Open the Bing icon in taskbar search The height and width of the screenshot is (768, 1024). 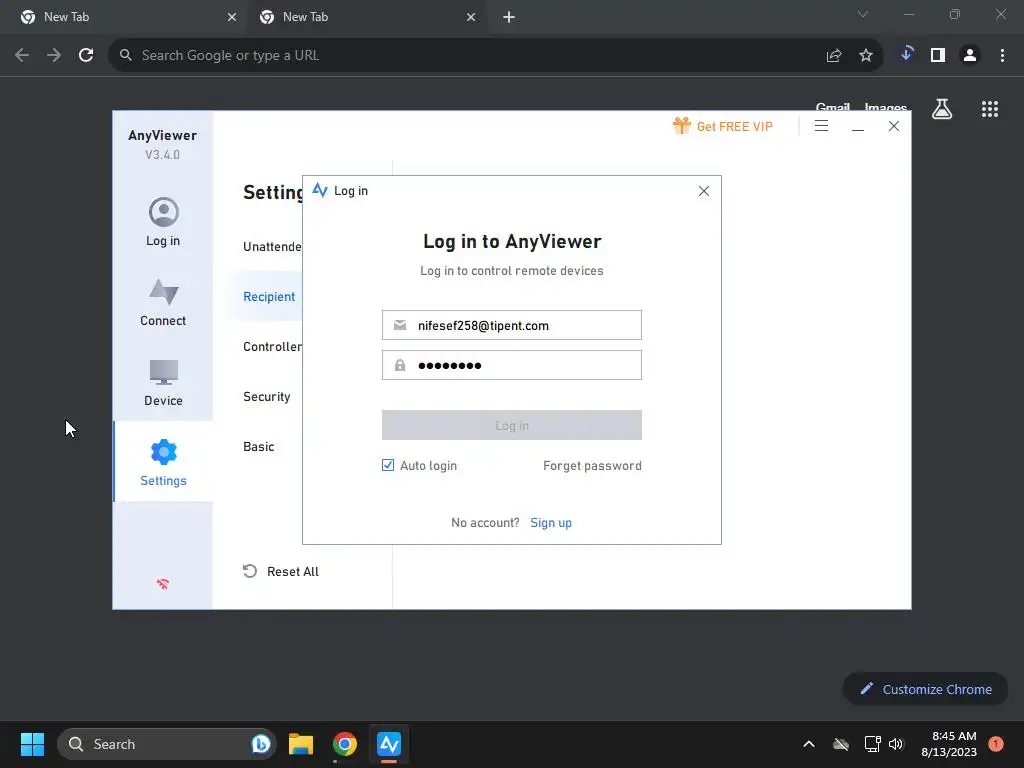(x=261, y=744)
